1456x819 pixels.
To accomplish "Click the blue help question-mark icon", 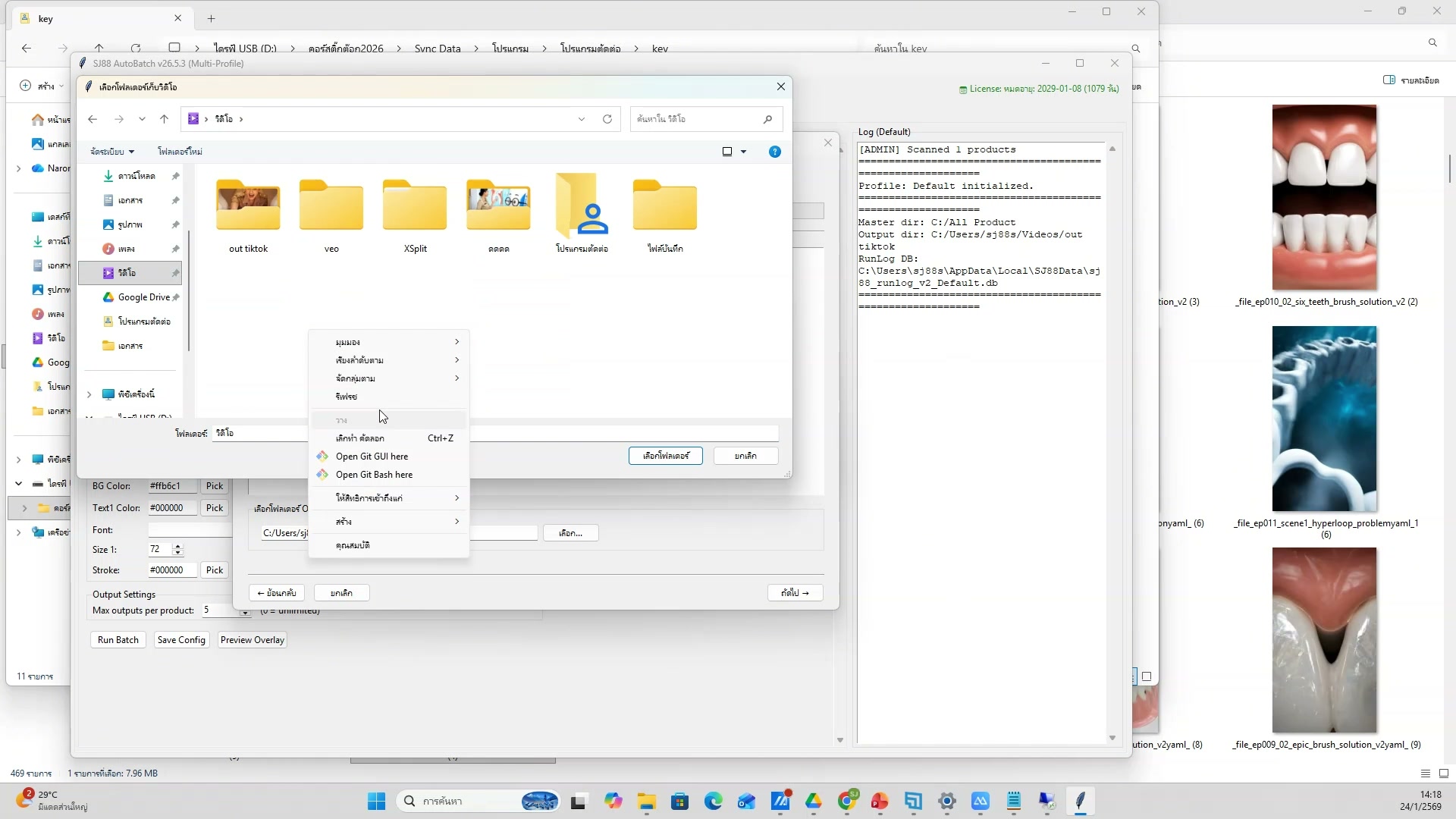I will click(774, 152).
